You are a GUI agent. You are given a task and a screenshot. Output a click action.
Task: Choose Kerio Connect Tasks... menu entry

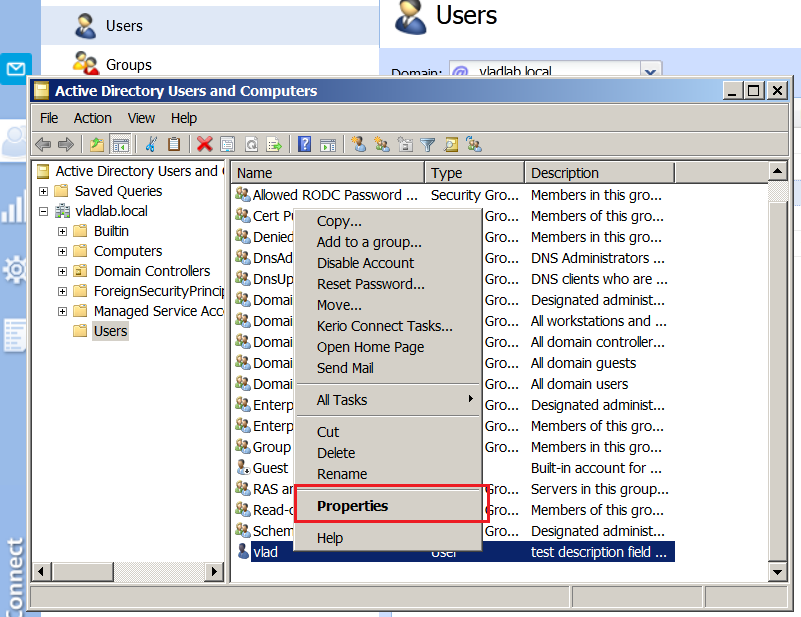coord(388,326)
